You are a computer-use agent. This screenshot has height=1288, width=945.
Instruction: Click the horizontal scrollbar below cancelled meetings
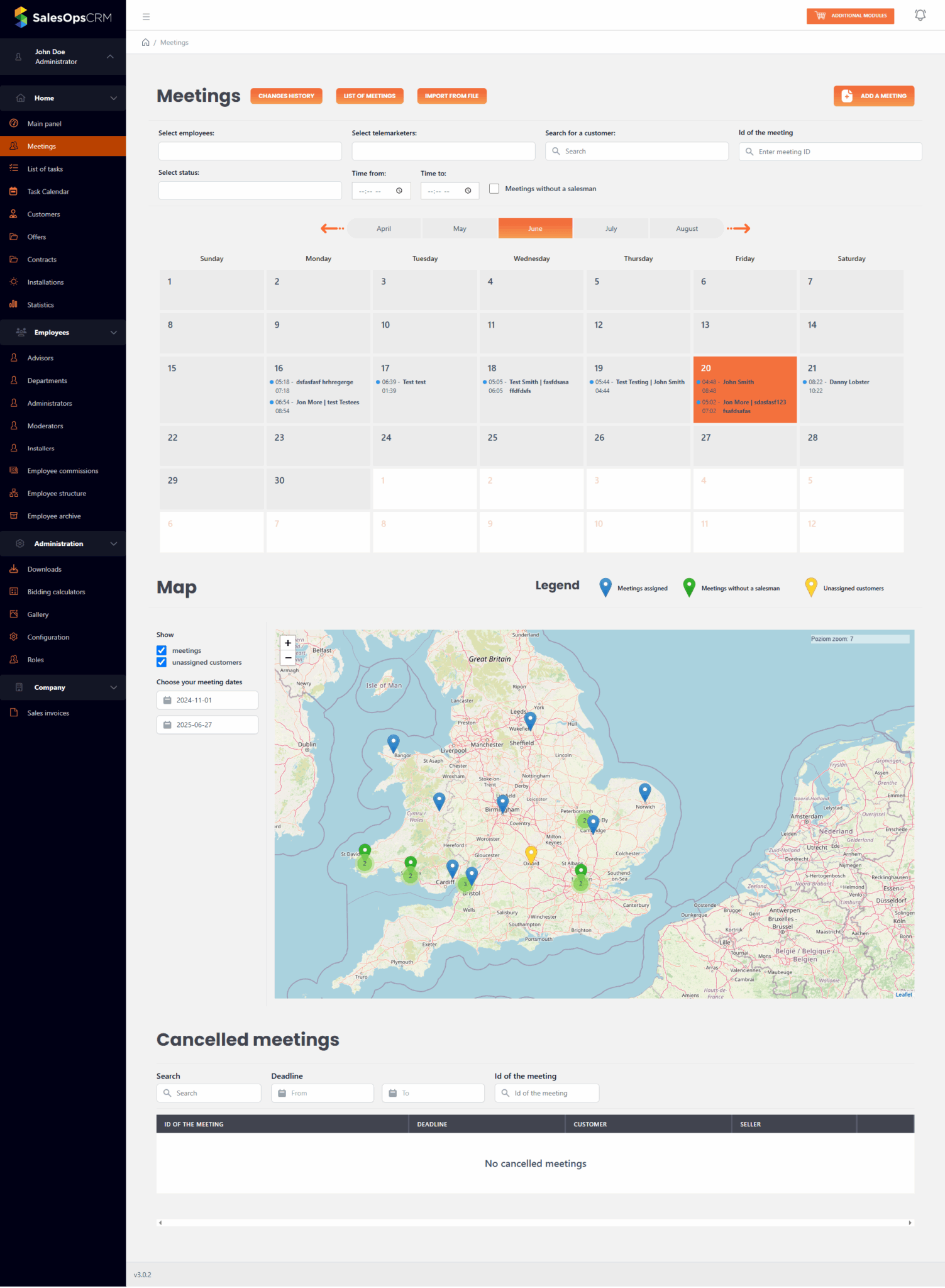coord(534,1223)
